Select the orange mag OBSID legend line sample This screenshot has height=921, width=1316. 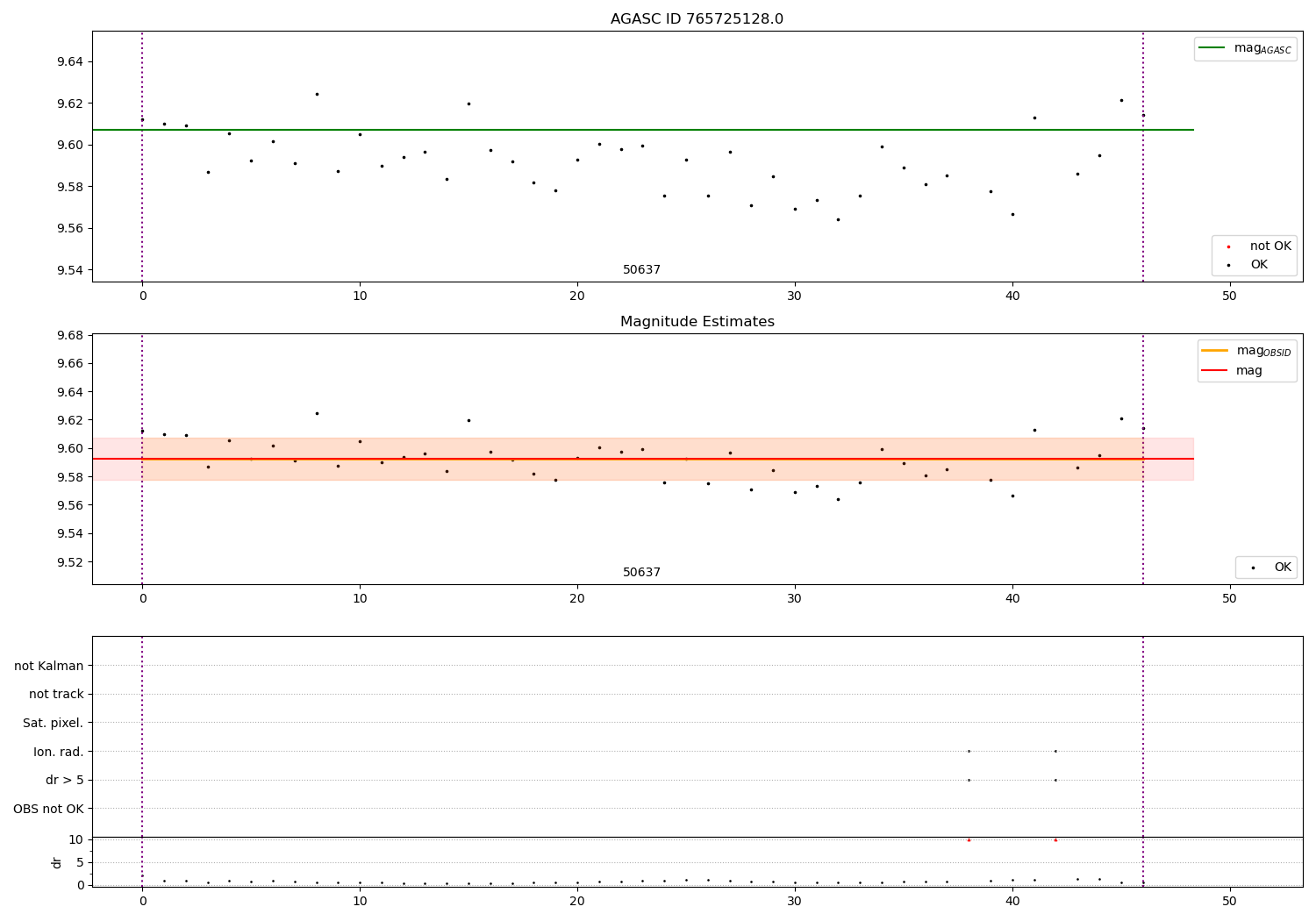[x=1215, y=351]
